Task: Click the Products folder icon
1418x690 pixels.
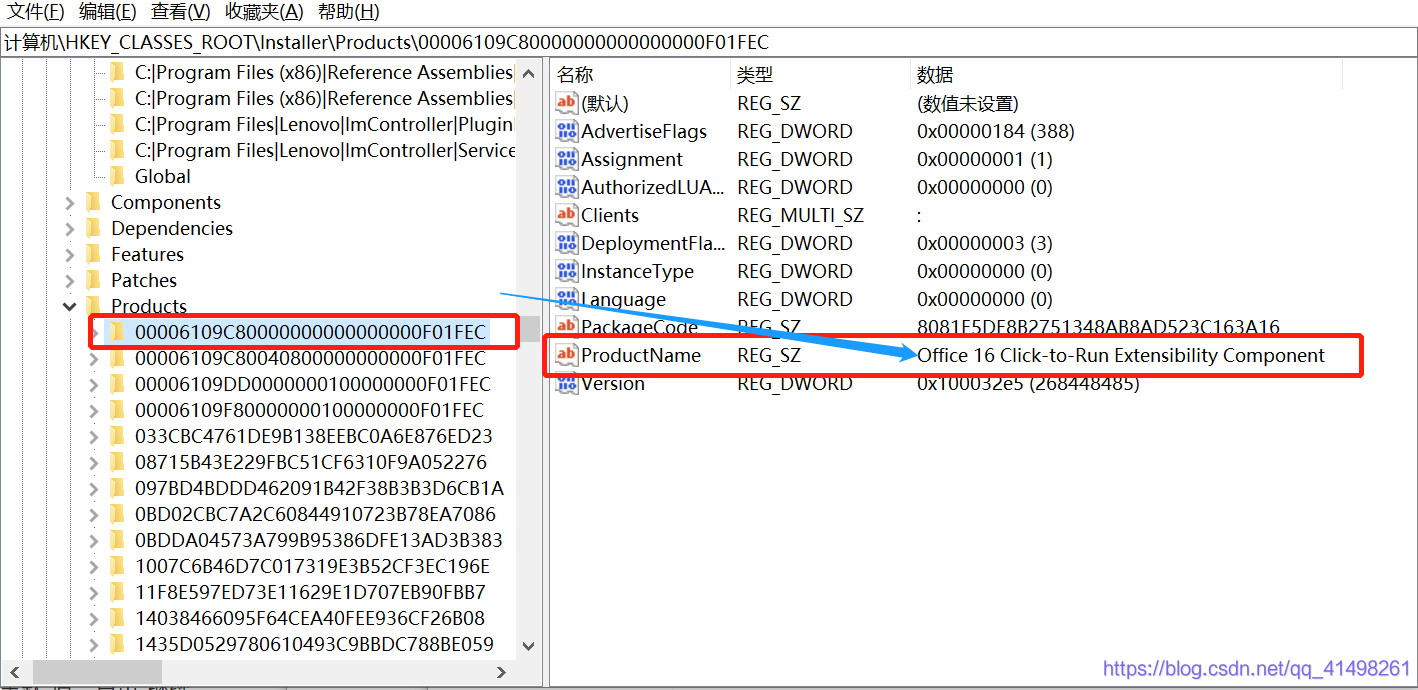Action: (94, 306)
